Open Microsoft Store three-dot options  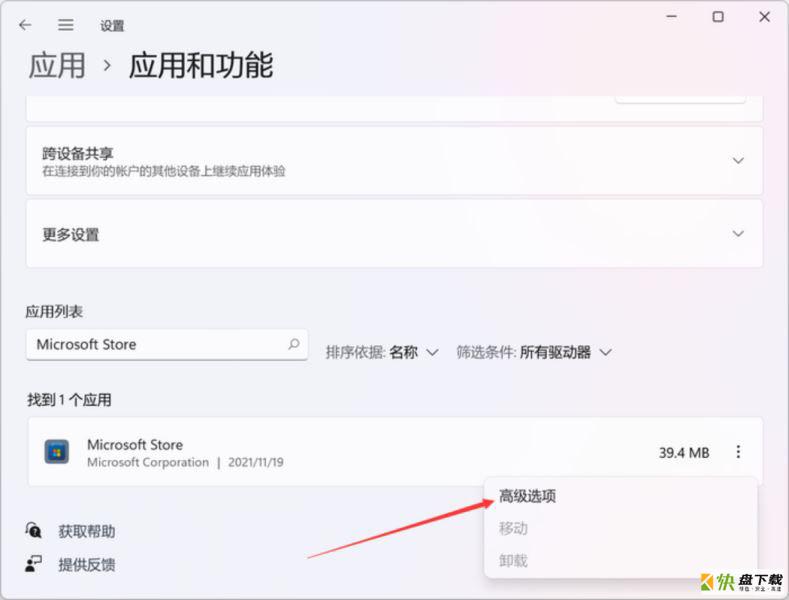738,452
